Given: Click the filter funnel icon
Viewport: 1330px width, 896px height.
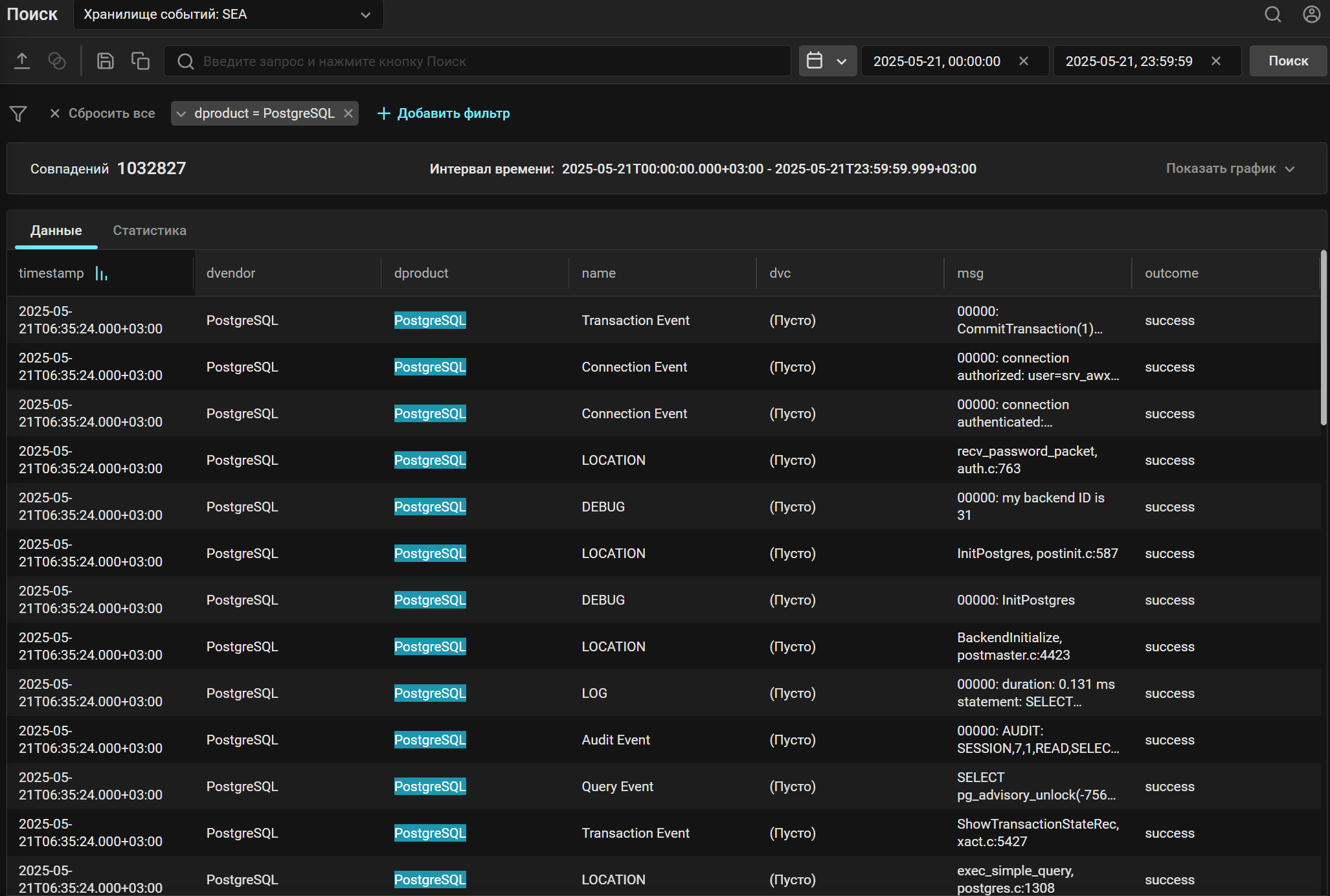Looking at the screenshot, I should (17, 113).
